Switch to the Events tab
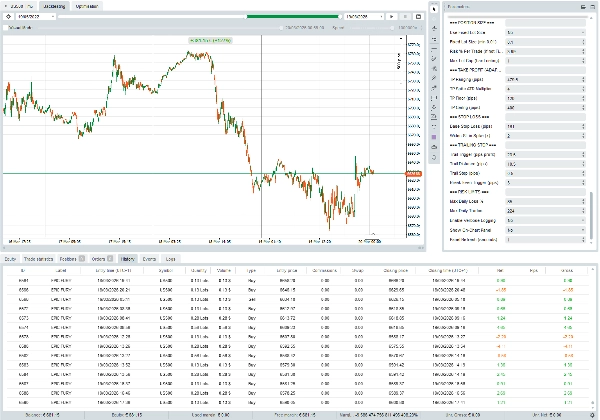The image size is (600, 420). click(x=148, y=259)
